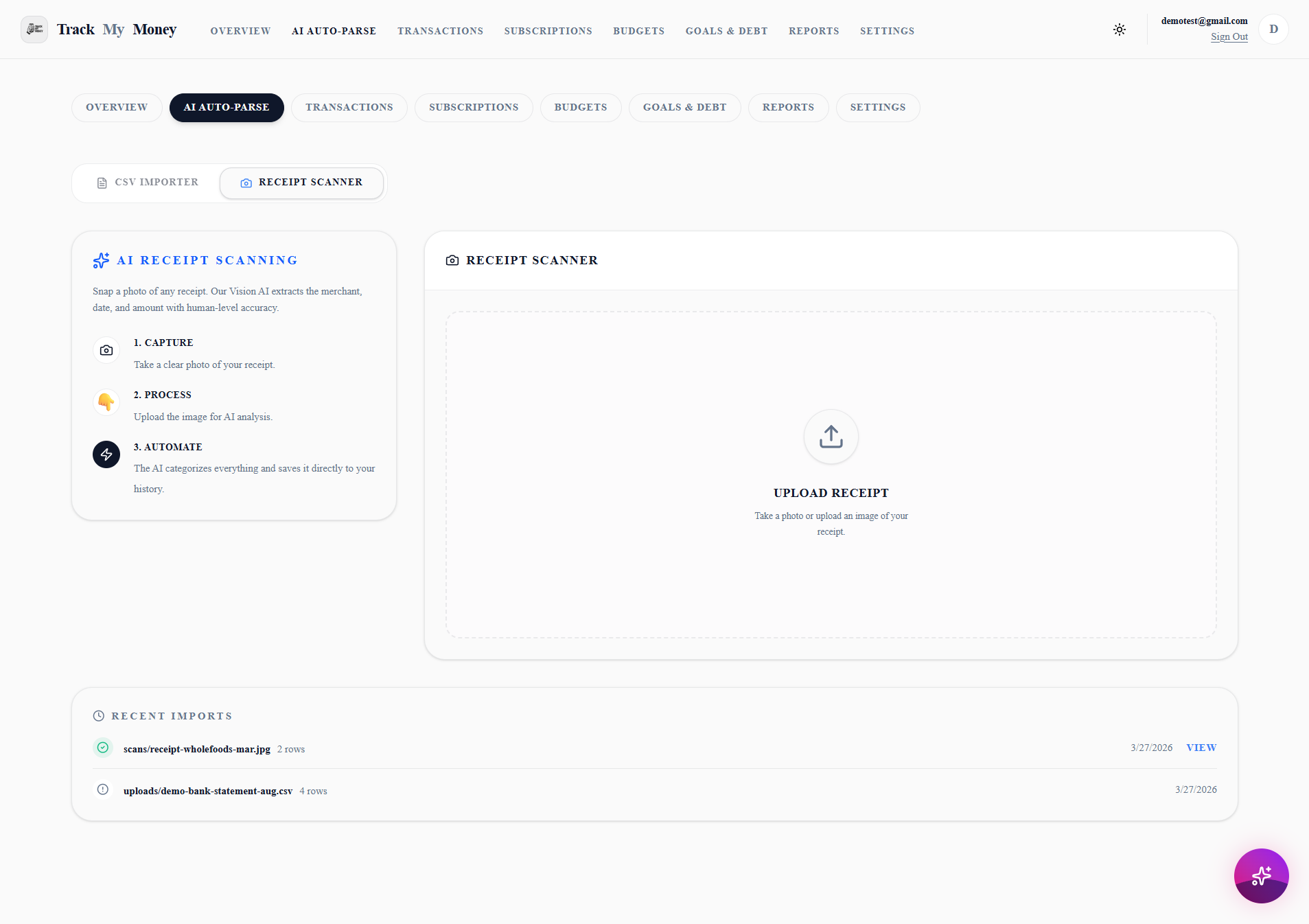Switch to the CSV Importer tab
Screen dimensions: 1309x924
point(148,183)
